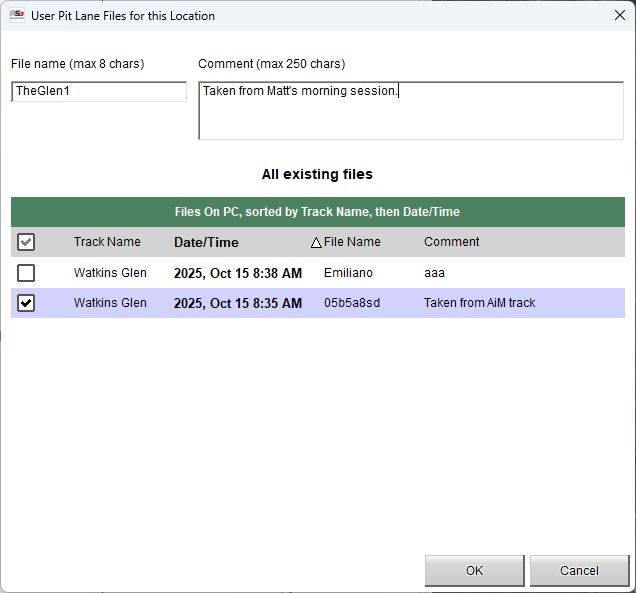Click the sort triangle beside File Name
Viewport: 636px width, 593px height.
click(316, 243)
